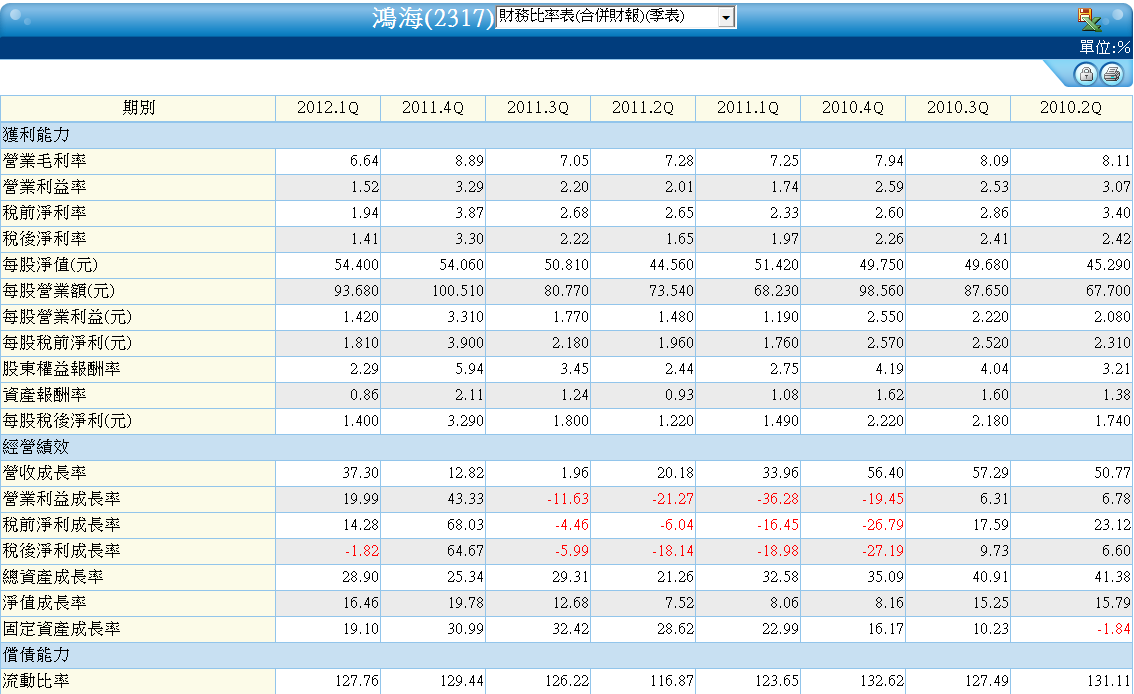1134x694 pixels.
Task: Select the 流動比率 row label
Action: pos(36,681)
